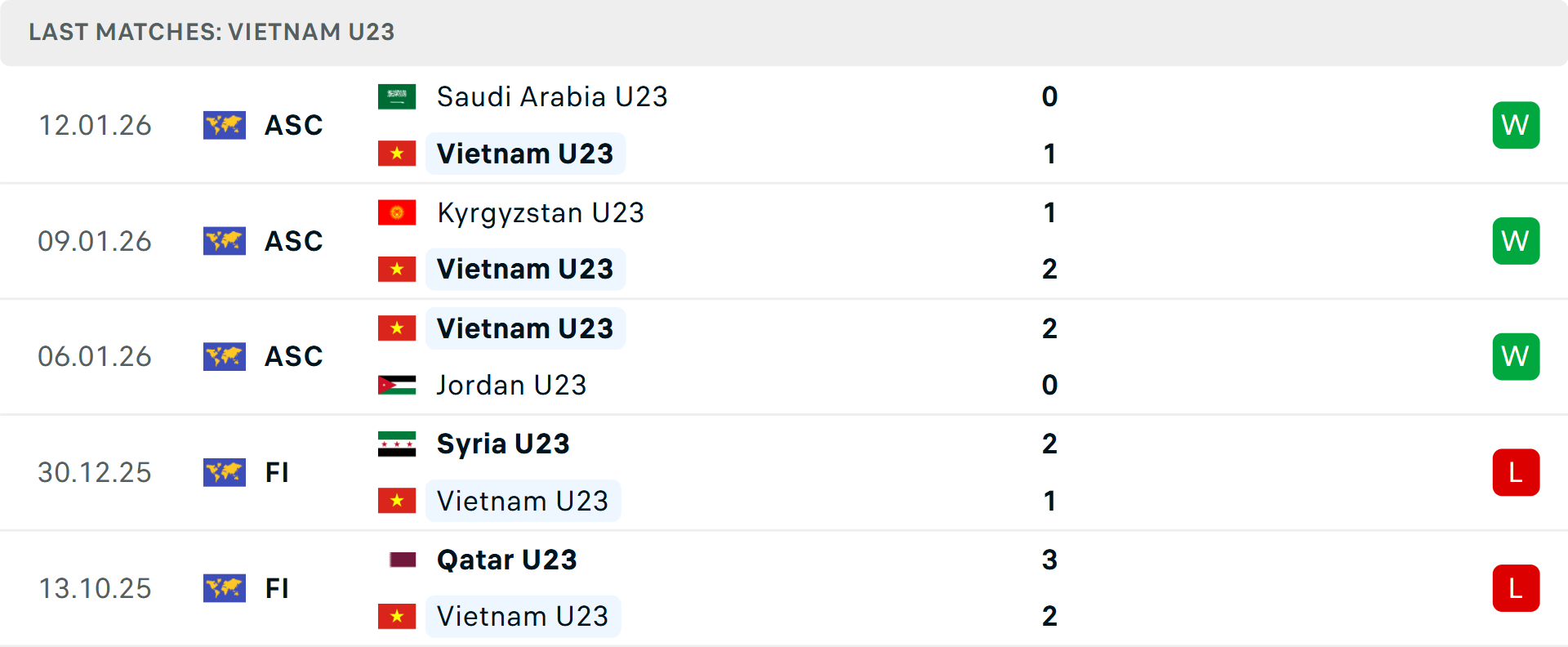Click the FI label for the 13.10.25 match
The image size is (1568, 647).
(277, 588)
